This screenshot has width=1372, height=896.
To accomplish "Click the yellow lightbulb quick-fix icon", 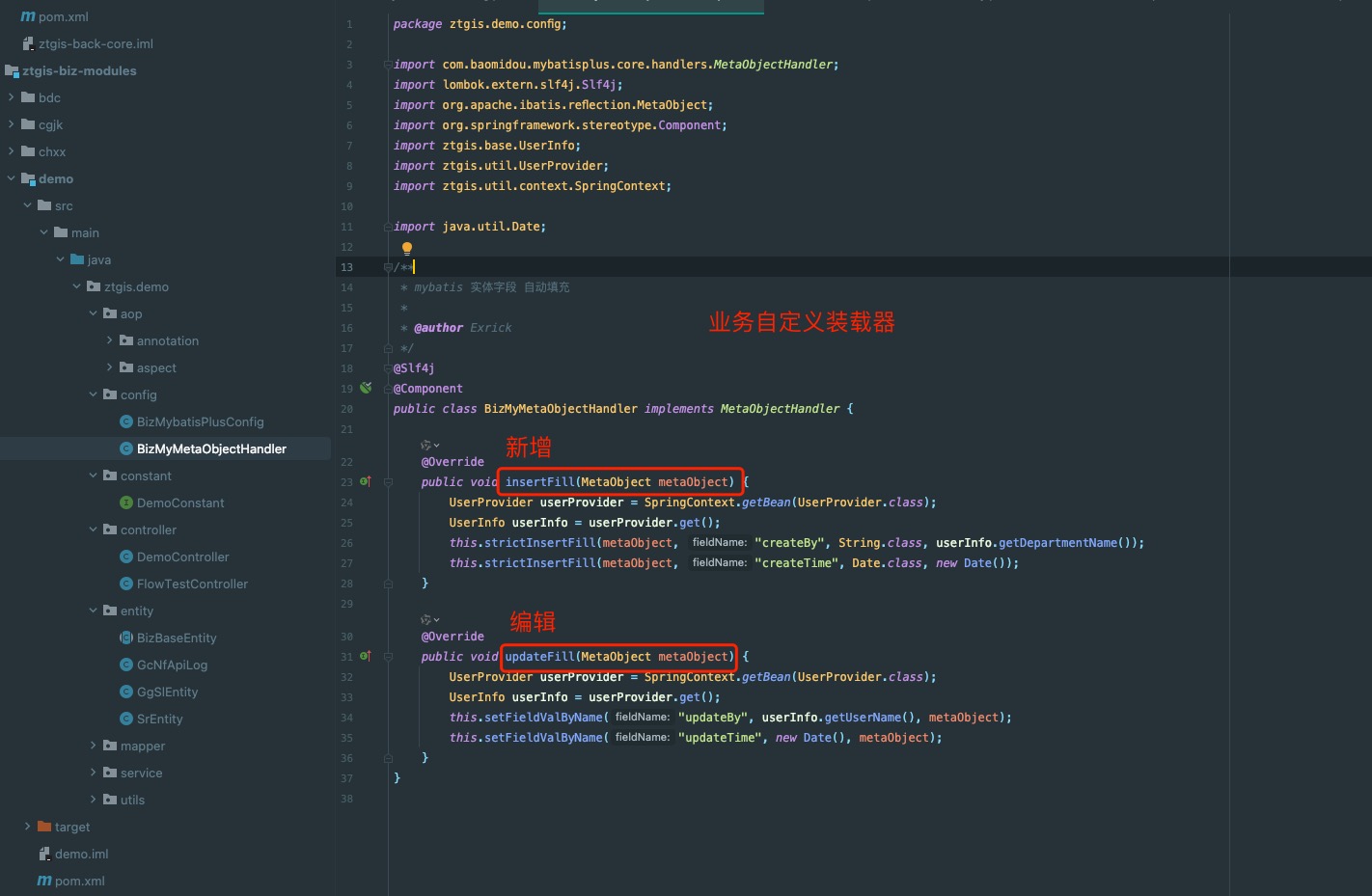I will click(x=406, y=248).
